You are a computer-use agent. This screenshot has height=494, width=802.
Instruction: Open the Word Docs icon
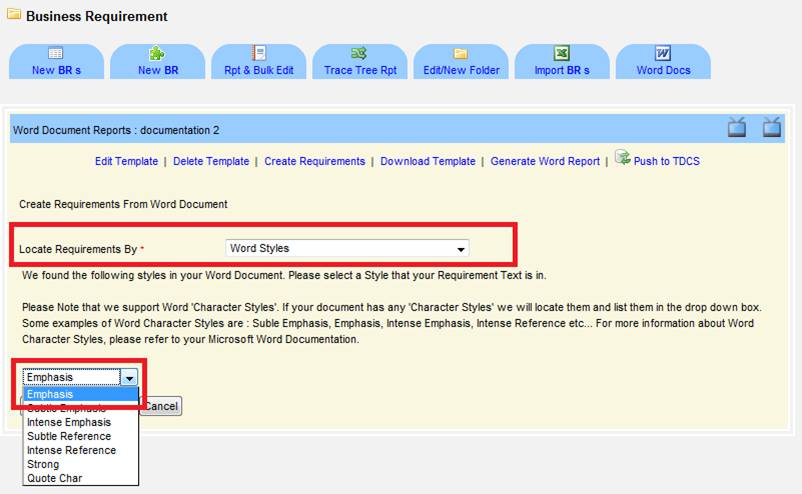pos(663,53)
